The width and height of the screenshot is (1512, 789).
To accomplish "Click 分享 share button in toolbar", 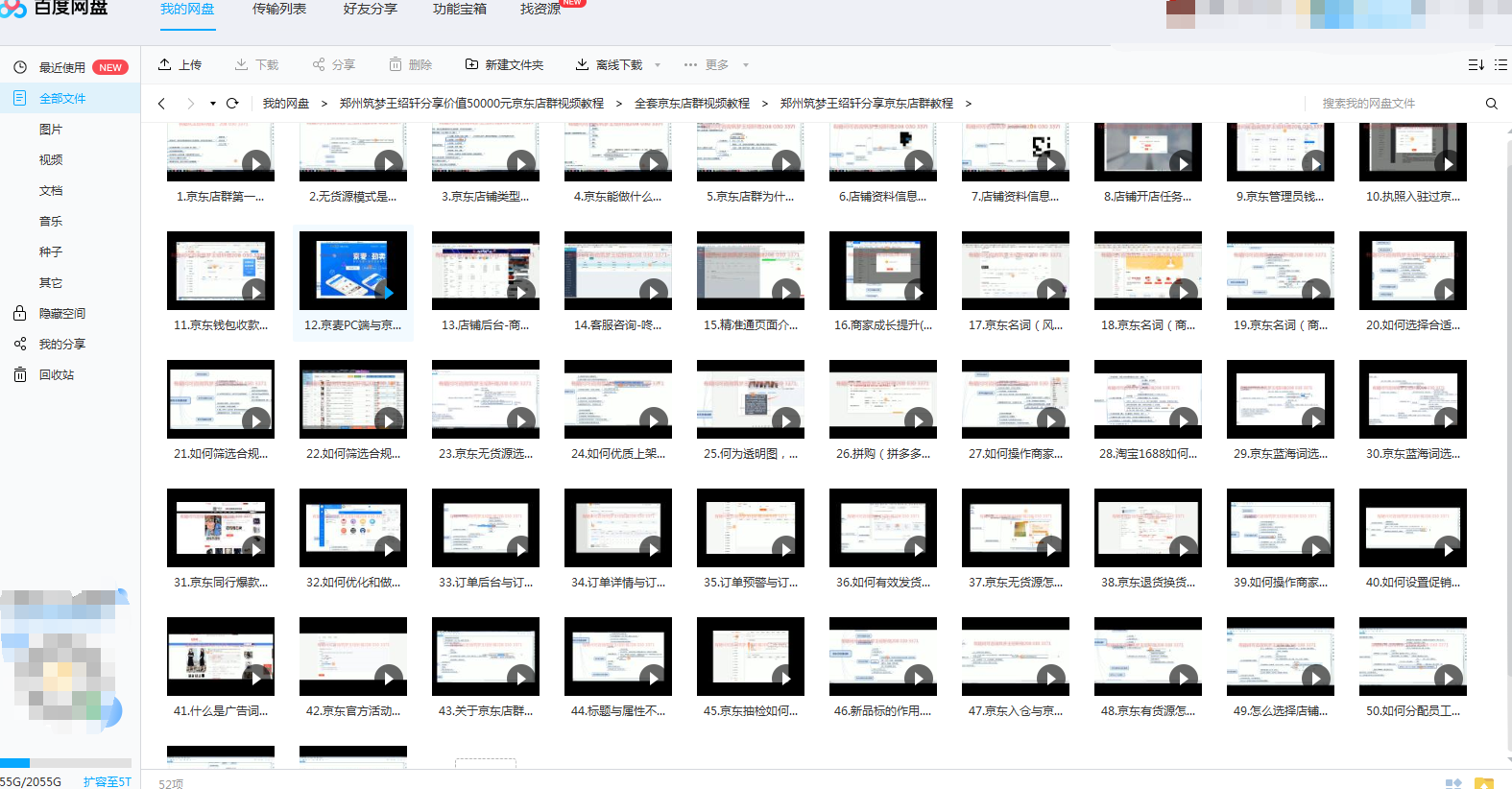I will click(334, 65).
